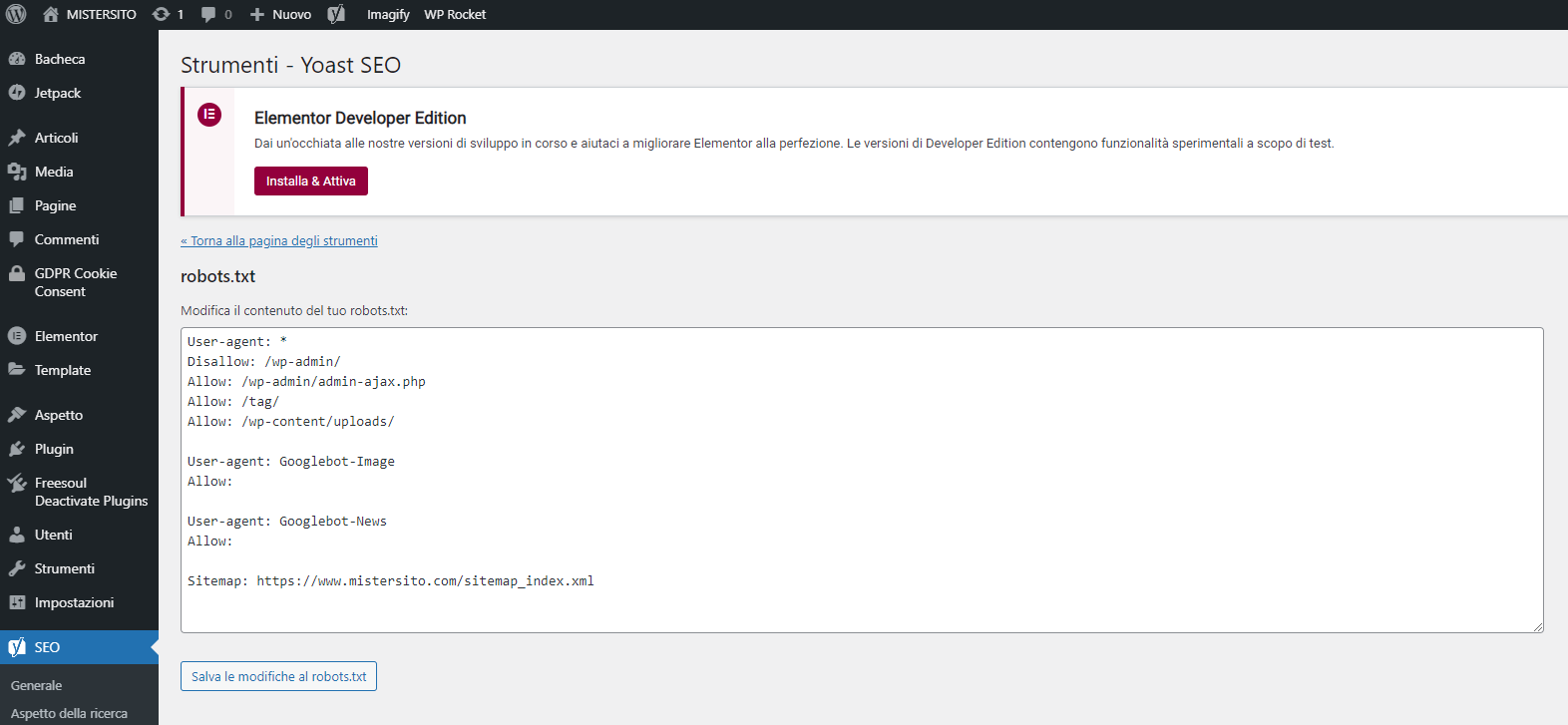Open Jetpack menu item

[58, 93]
